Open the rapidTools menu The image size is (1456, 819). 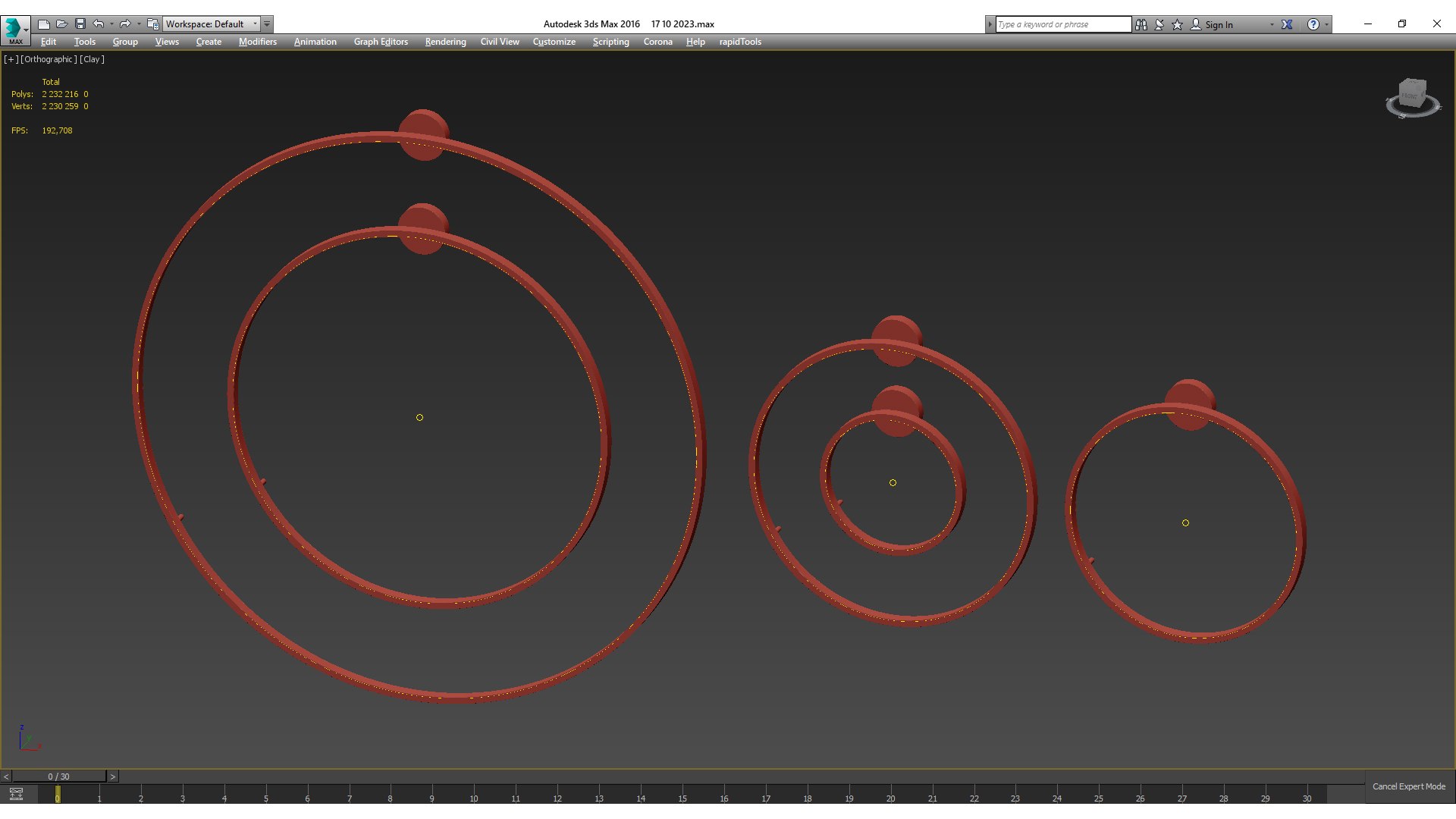[740, 42]
